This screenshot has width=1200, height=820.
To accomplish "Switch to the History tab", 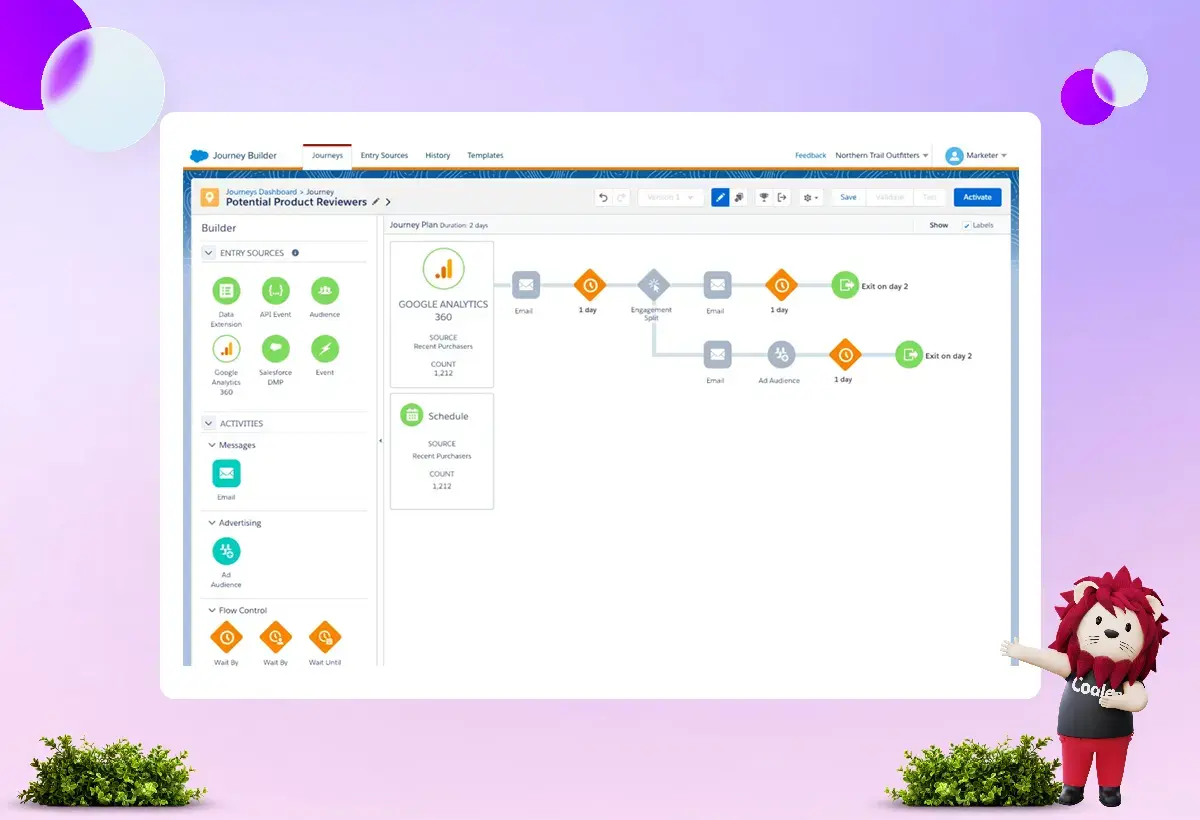I will coord(437,155).
